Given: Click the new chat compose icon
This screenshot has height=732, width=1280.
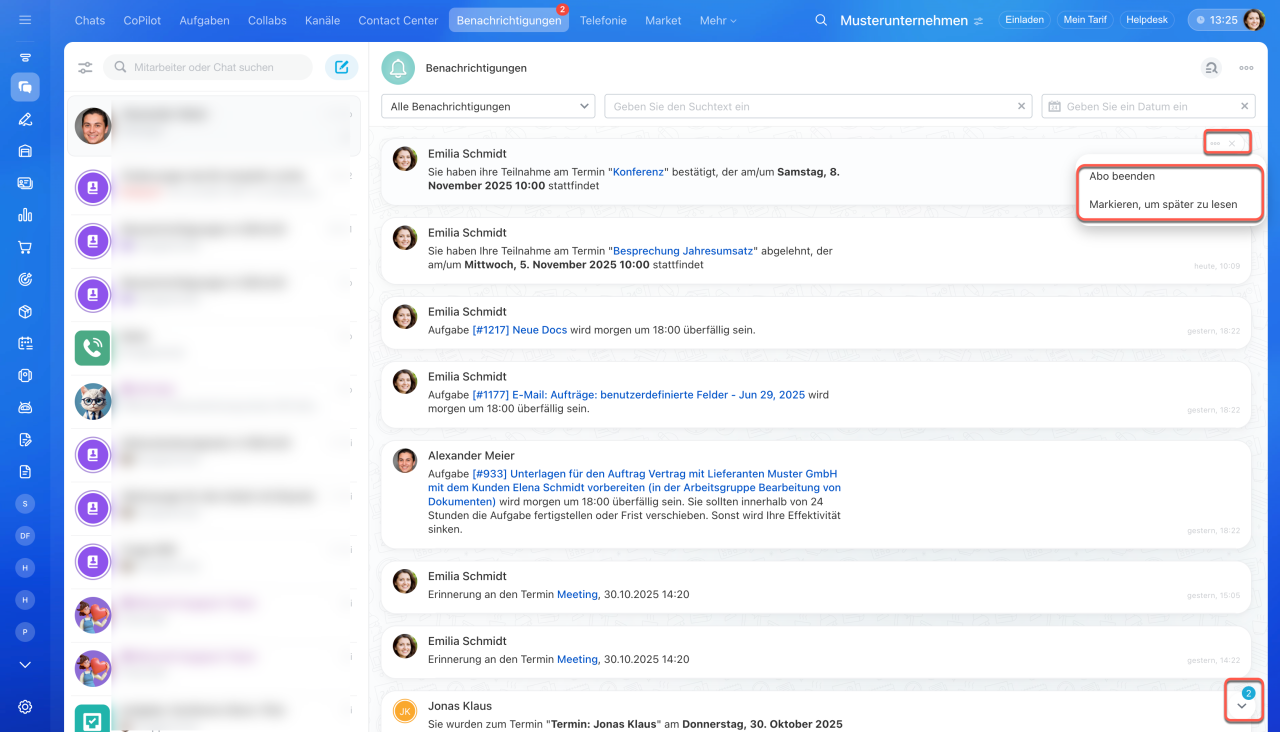Looking at the screenshot, I should 341,67.
